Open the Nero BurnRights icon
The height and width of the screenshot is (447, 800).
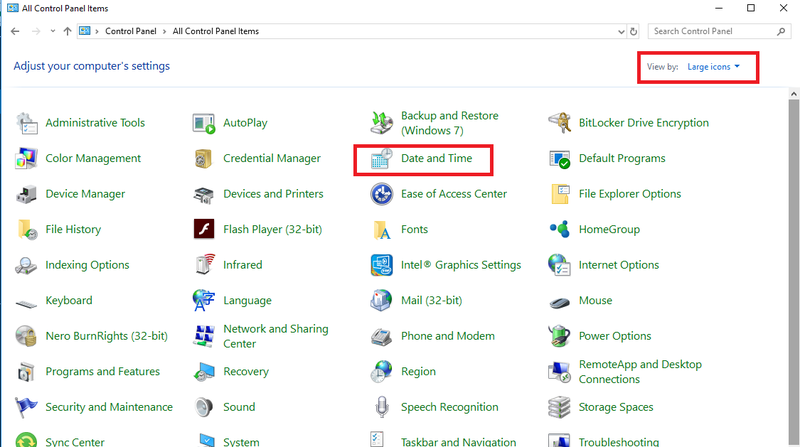coord(26,336)
